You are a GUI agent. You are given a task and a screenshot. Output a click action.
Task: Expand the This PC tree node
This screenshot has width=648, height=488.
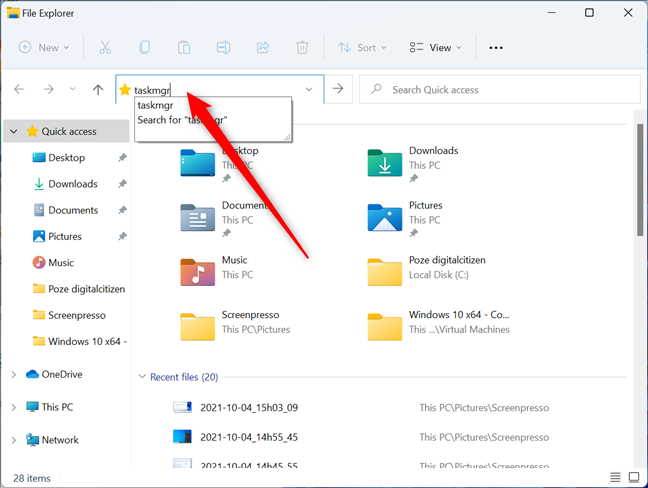[x=14, y=407]
